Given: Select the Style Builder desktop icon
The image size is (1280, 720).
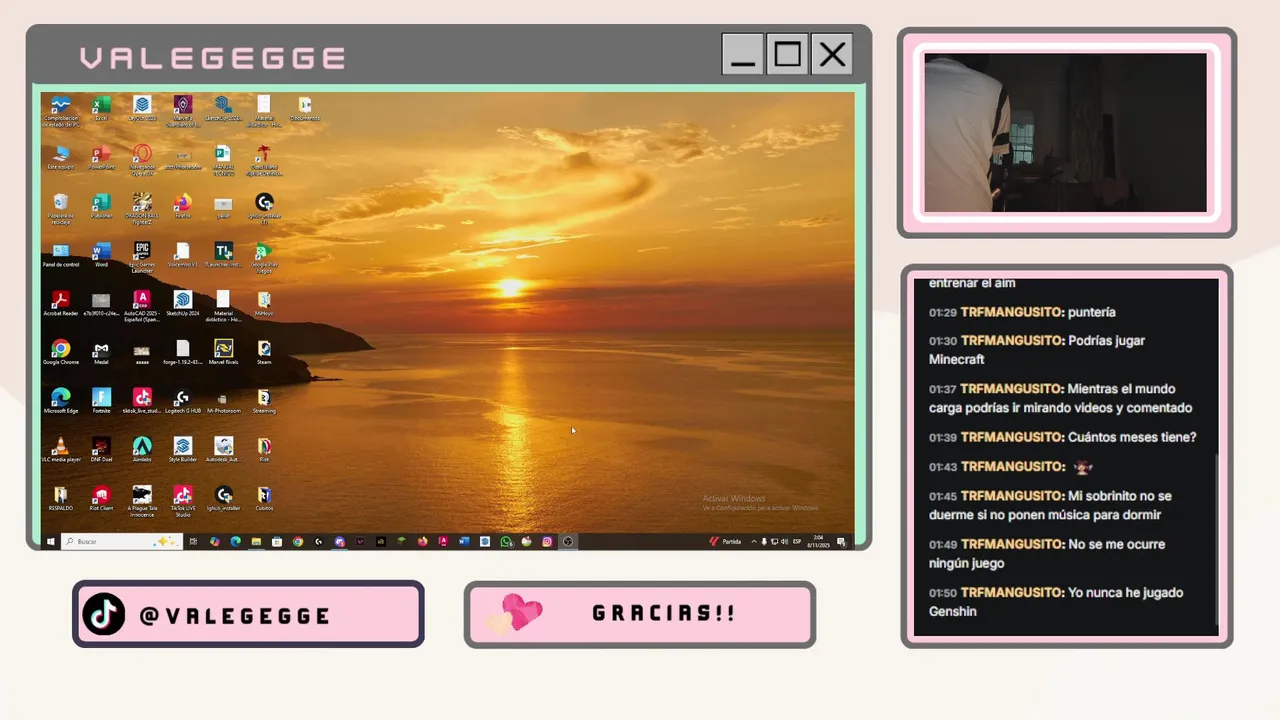Looking at the screenshot, I should coord(182,449).
